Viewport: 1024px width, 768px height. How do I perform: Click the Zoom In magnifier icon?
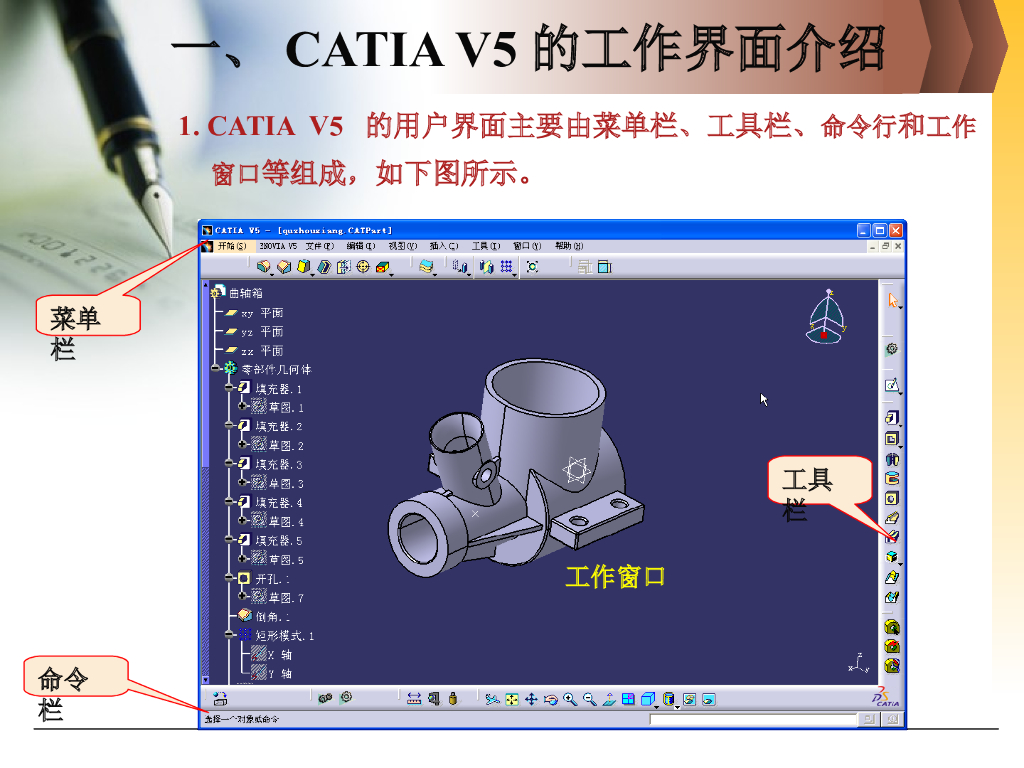point(570,699)
